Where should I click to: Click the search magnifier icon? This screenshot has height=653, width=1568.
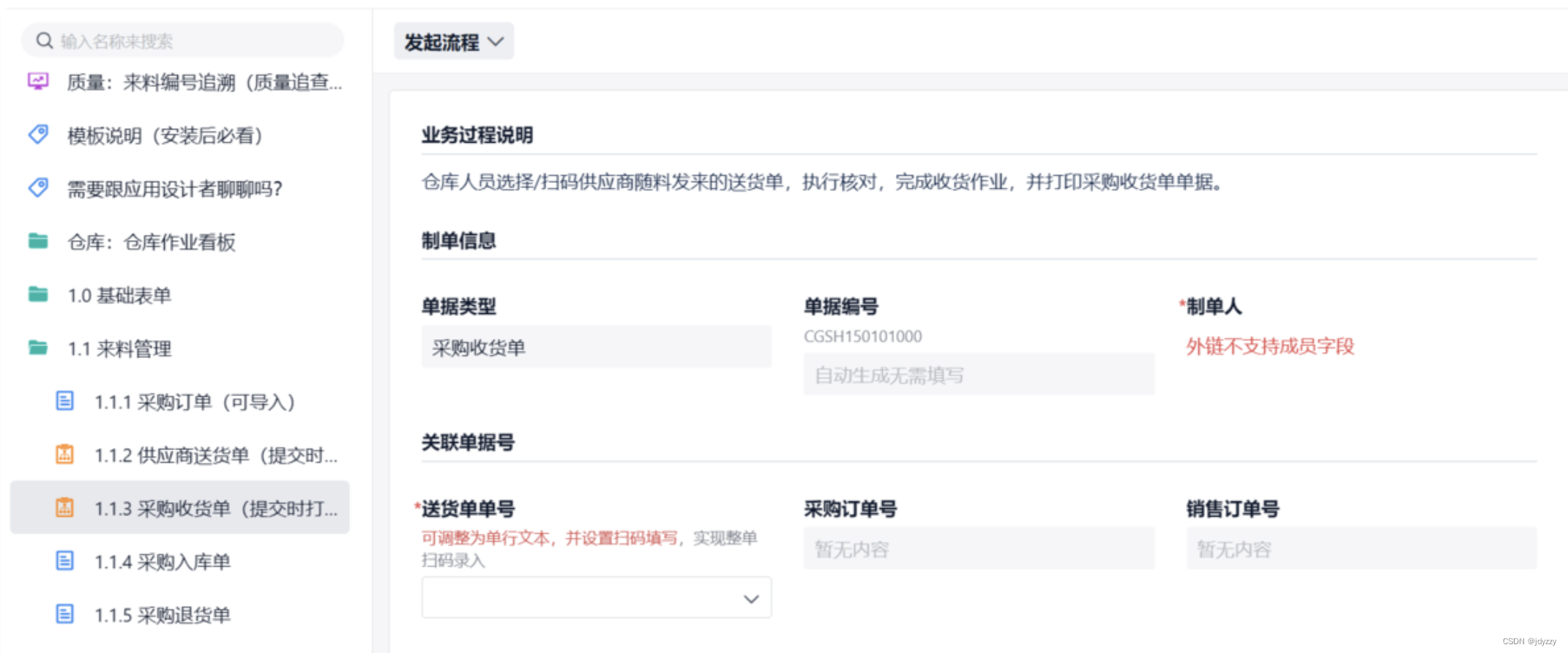click(45, 40)
